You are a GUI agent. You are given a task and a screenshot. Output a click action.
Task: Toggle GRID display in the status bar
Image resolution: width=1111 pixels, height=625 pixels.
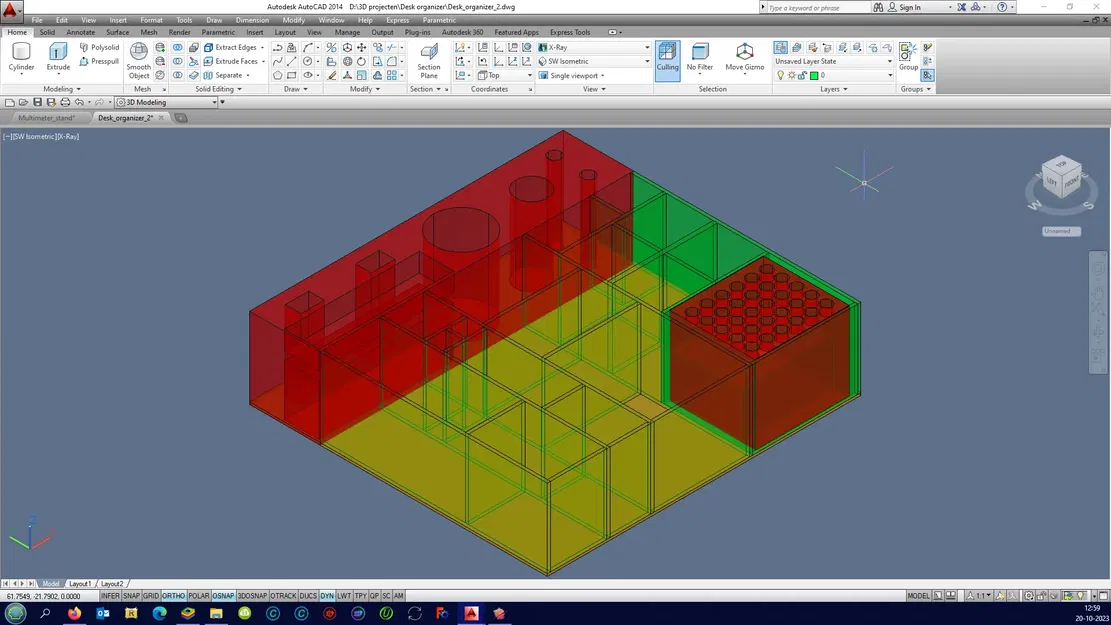click(x=151, y=596)
